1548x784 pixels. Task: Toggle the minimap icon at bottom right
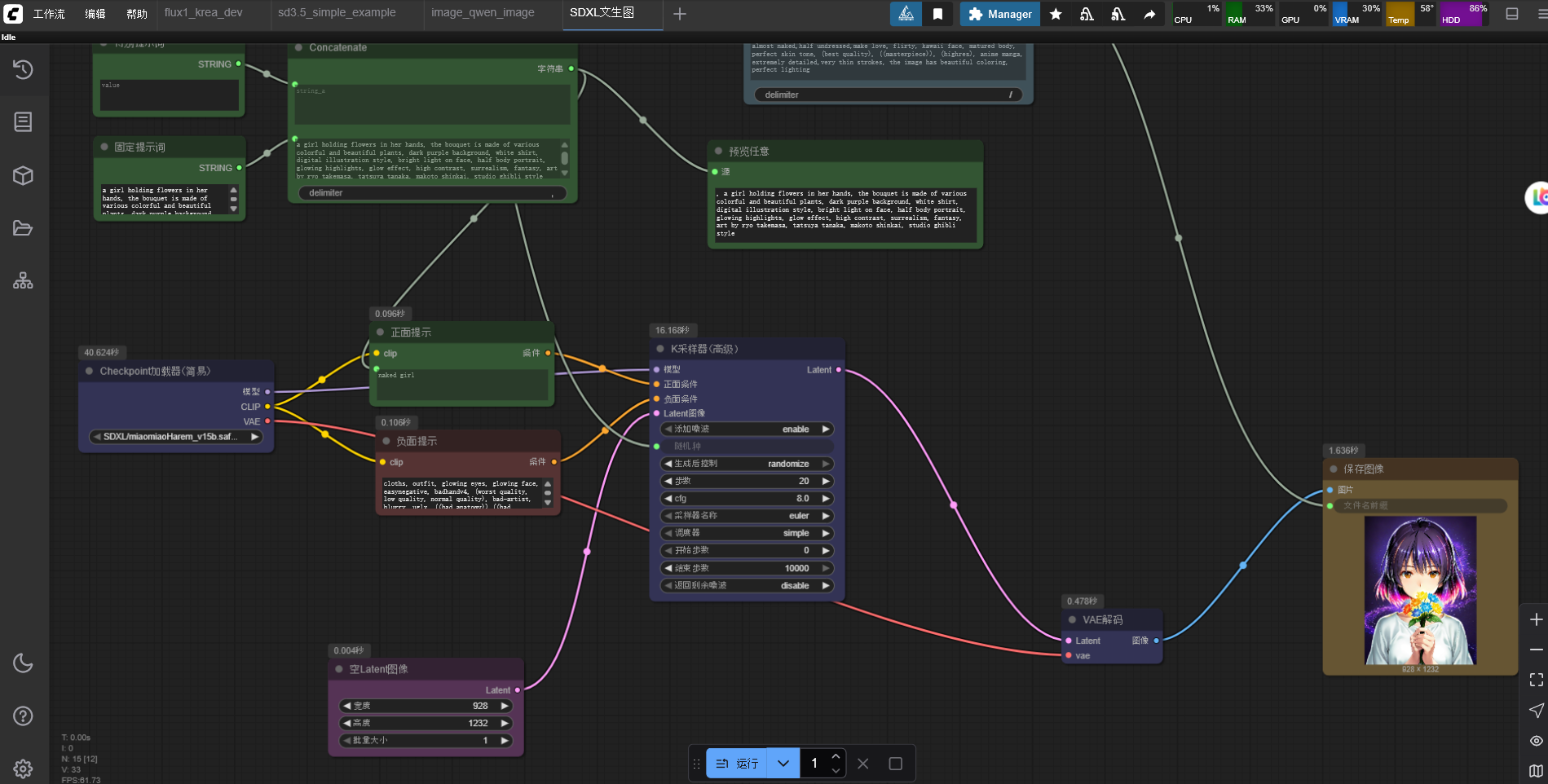click(1536, 771)
